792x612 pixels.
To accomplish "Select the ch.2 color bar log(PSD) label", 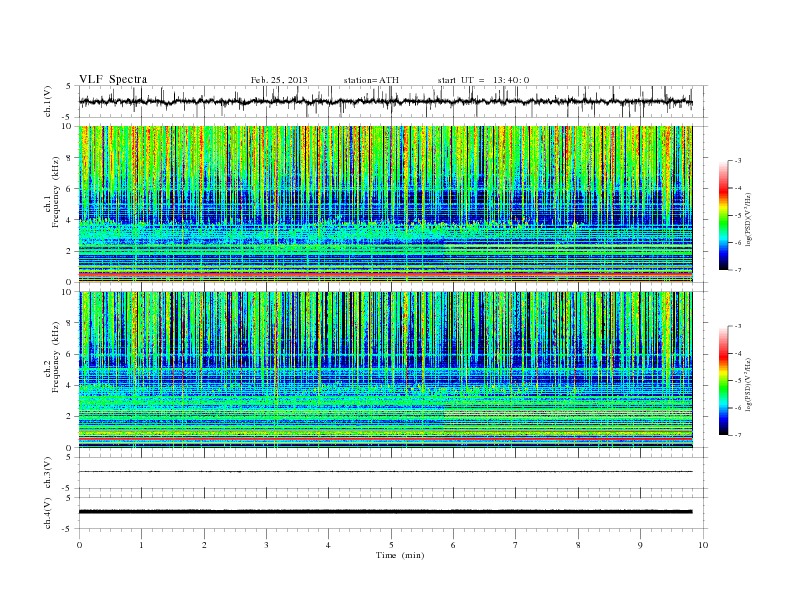I will coord(748,384).
